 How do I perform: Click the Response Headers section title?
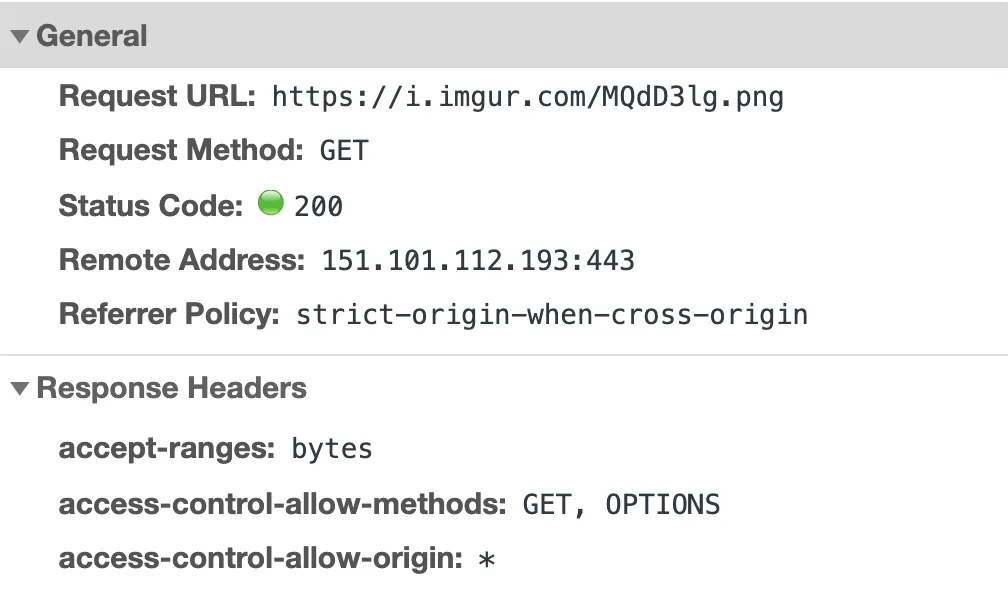(171, 389)
